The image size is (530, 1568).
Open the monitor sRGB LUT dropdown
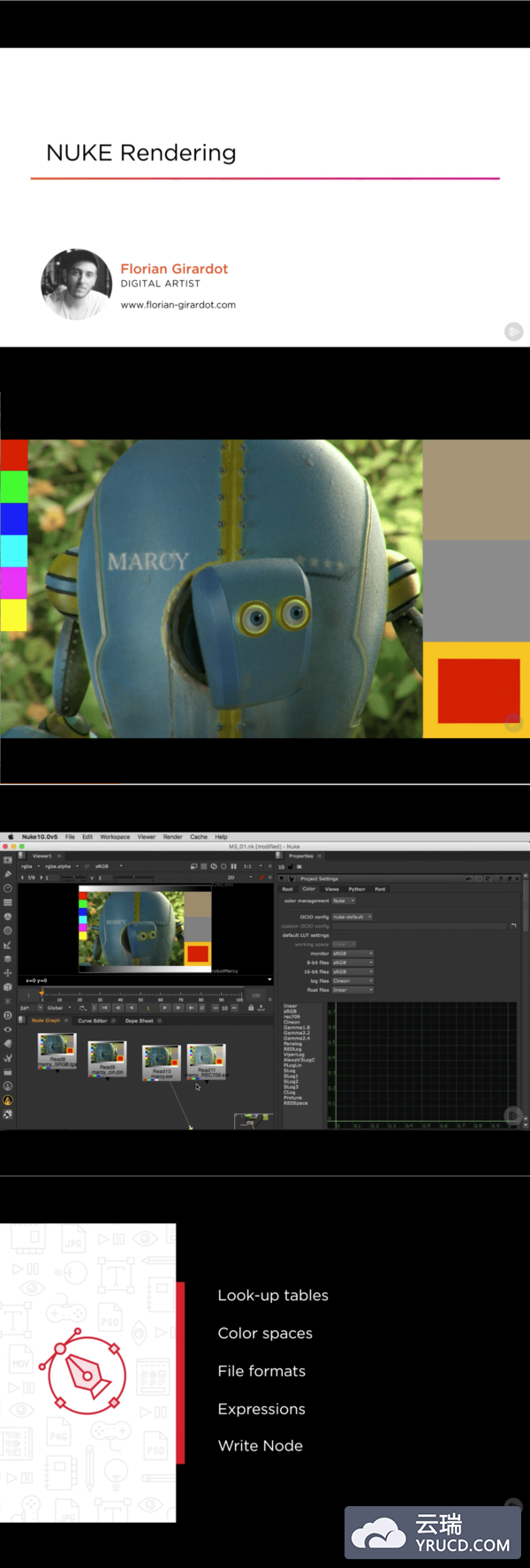[x=352, y=954]
